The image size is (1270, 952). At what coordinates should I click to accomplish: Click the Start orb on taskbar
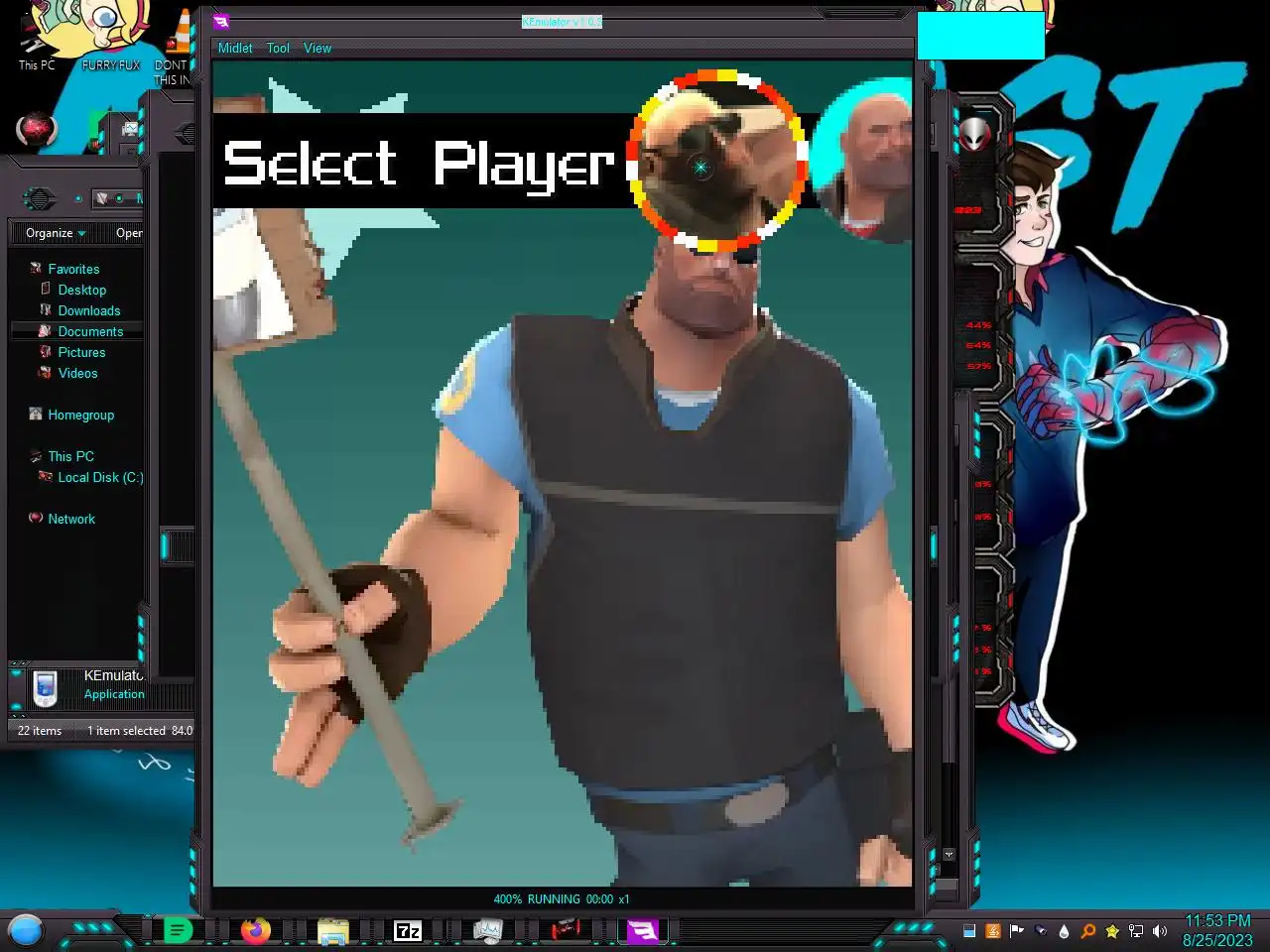pyautogui.click(x=26, y=931)
